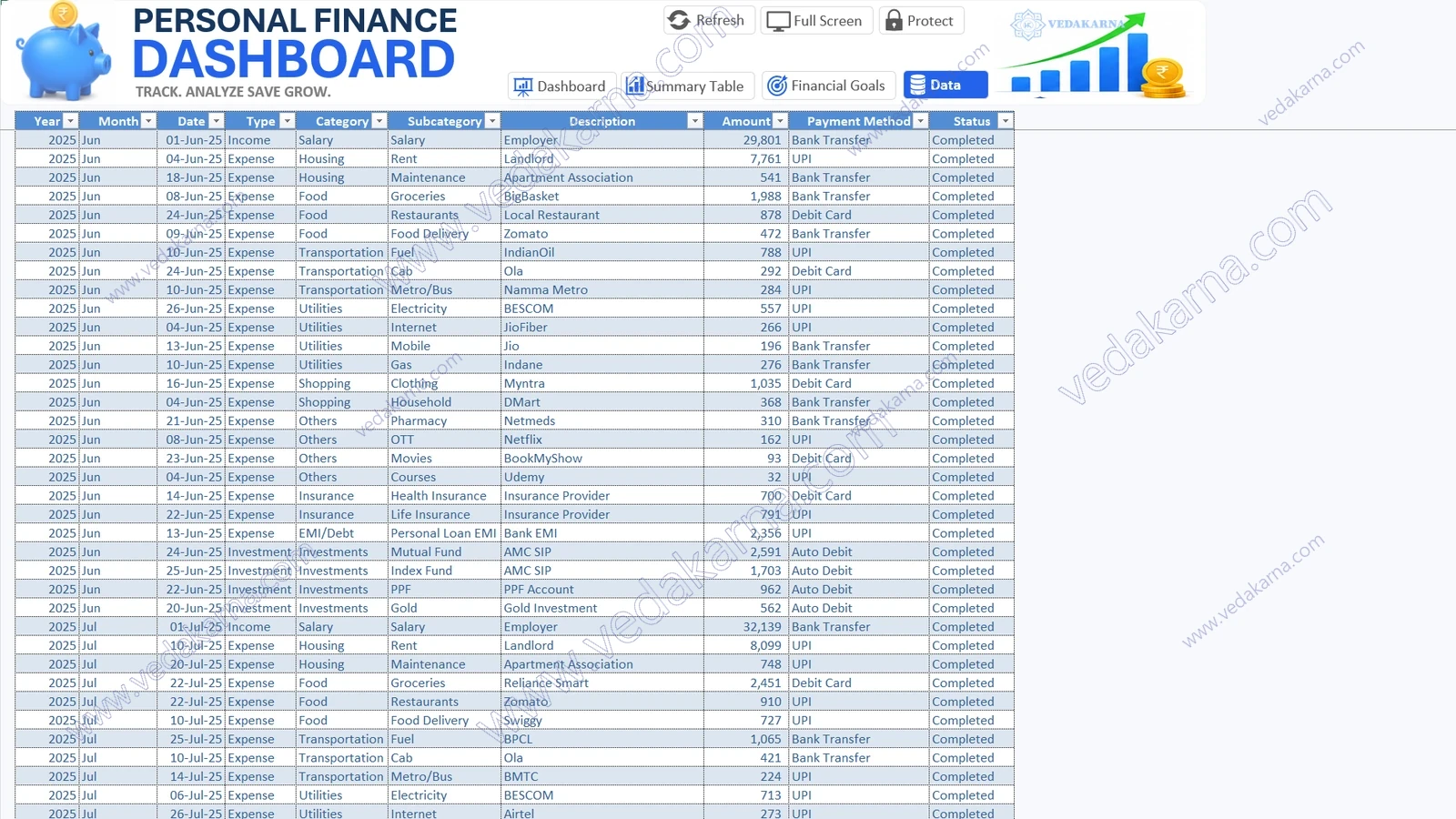Click the Financial Goals target icon

click(777, 86)
